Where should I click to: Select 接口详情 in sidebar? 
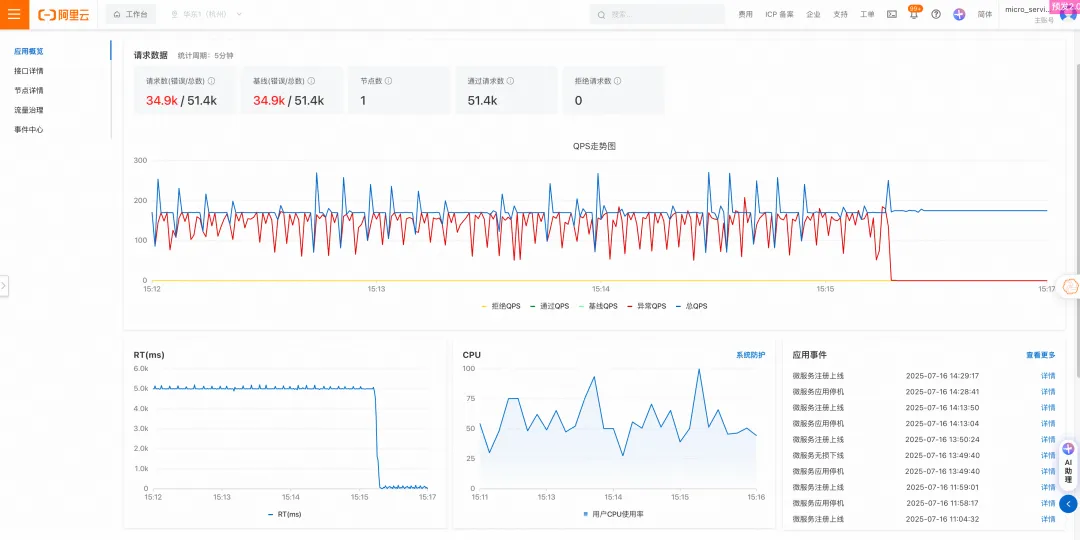pos(29,71)
